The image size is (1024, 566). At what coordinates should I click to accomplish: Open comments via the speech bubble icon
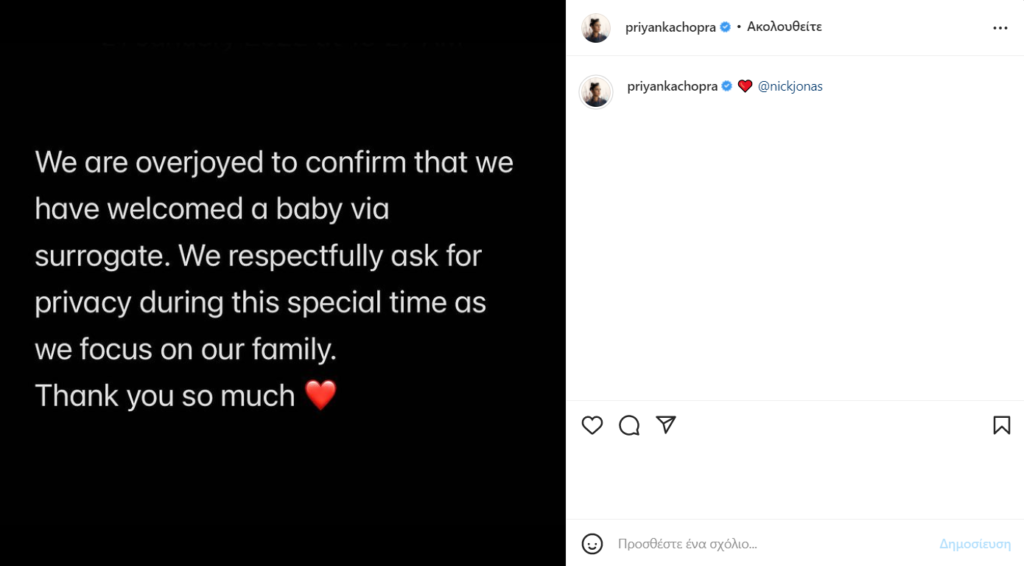[x=629, y=425]
